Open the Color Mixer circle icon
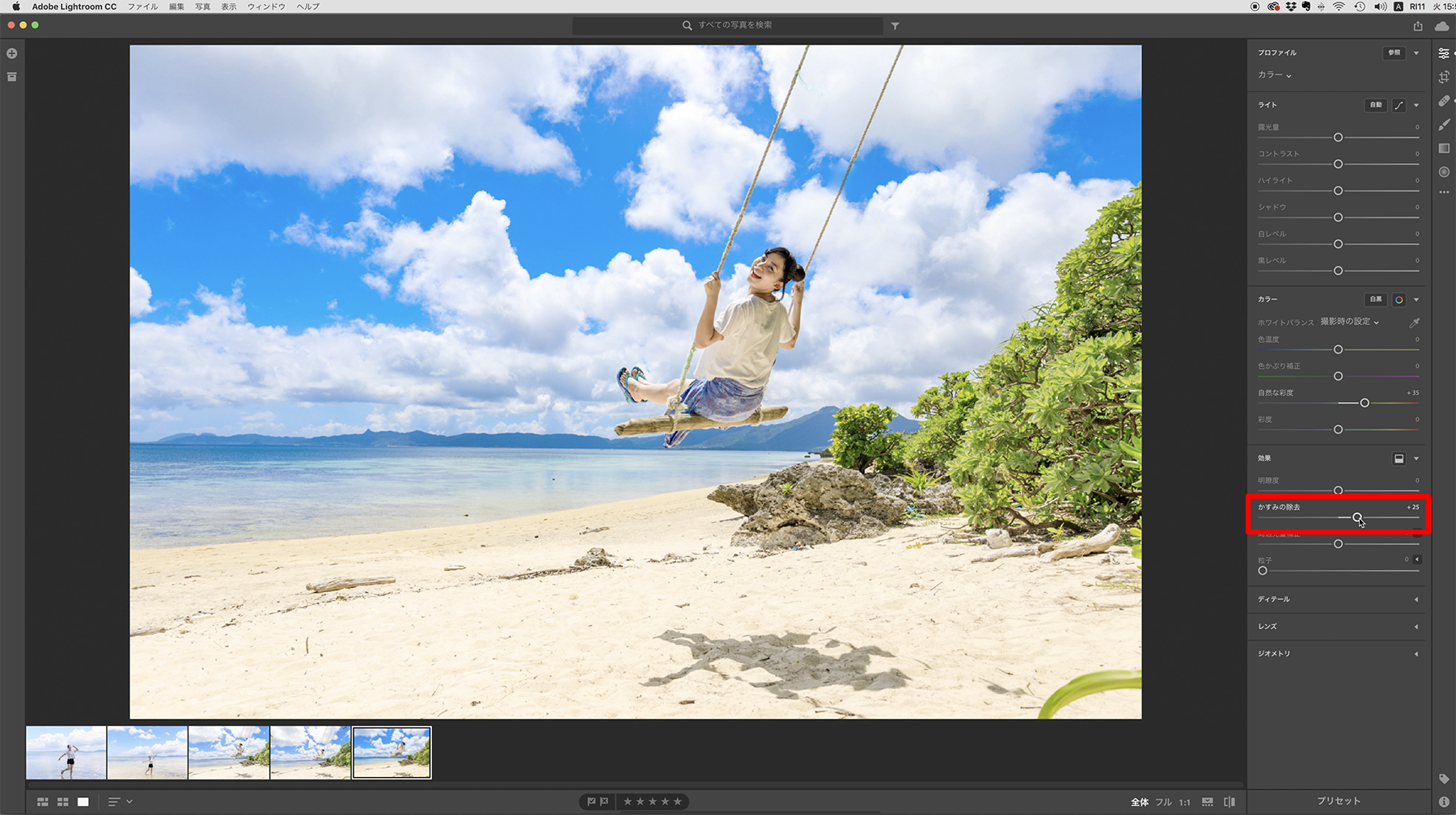The image size is (1456, 815). point(1399,300)
